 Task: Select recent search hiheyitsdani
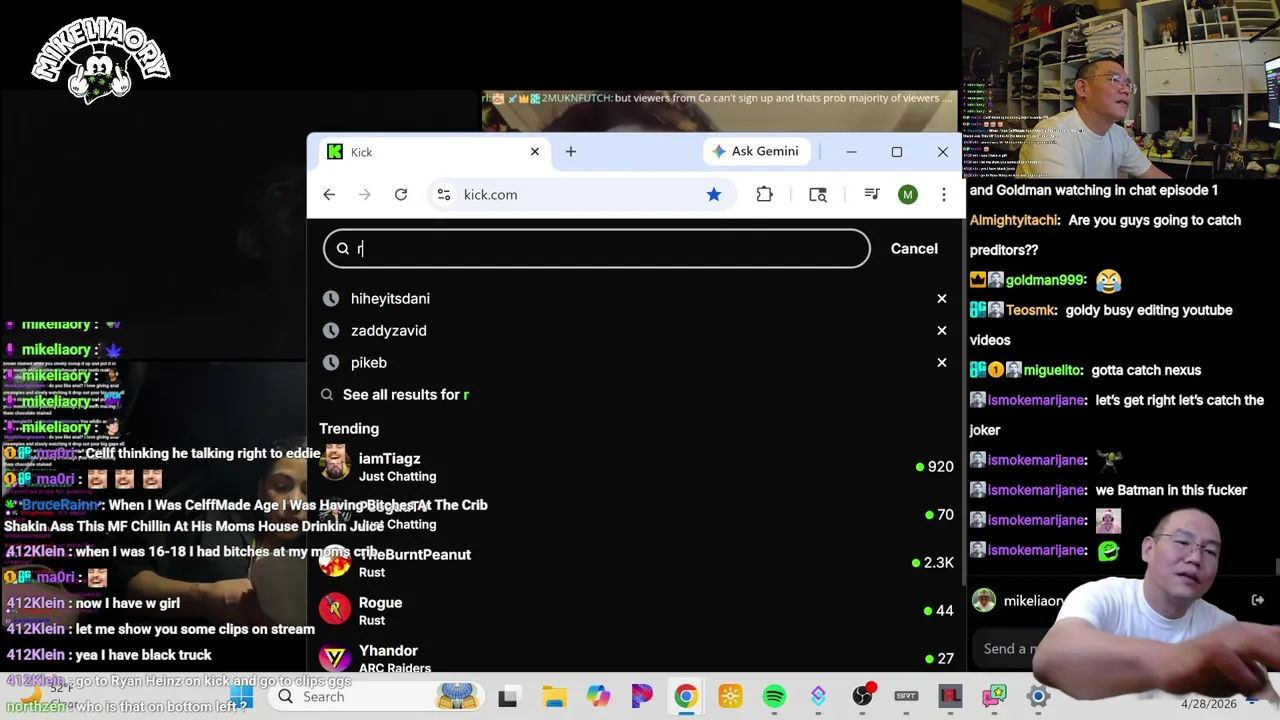[x=390, y=299]
